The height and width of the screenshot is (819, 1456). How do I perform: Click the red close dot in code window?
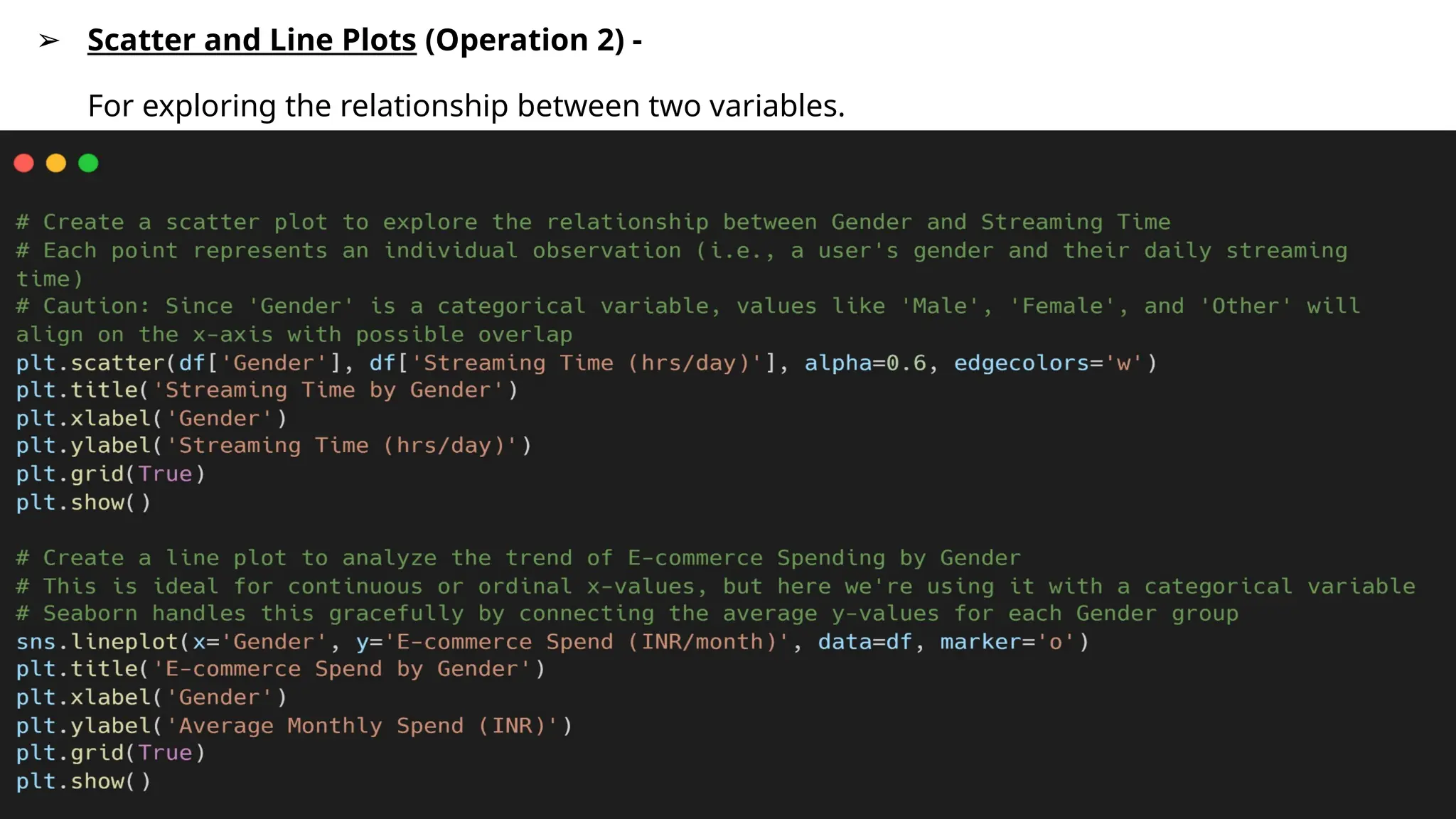point(24,164)
